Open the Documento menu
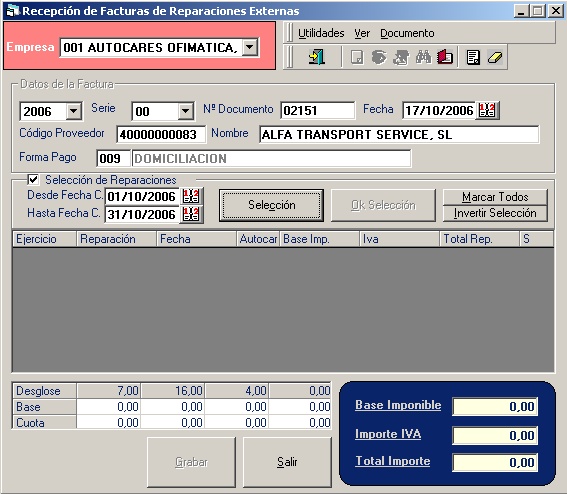 click(x=407, y=33)
